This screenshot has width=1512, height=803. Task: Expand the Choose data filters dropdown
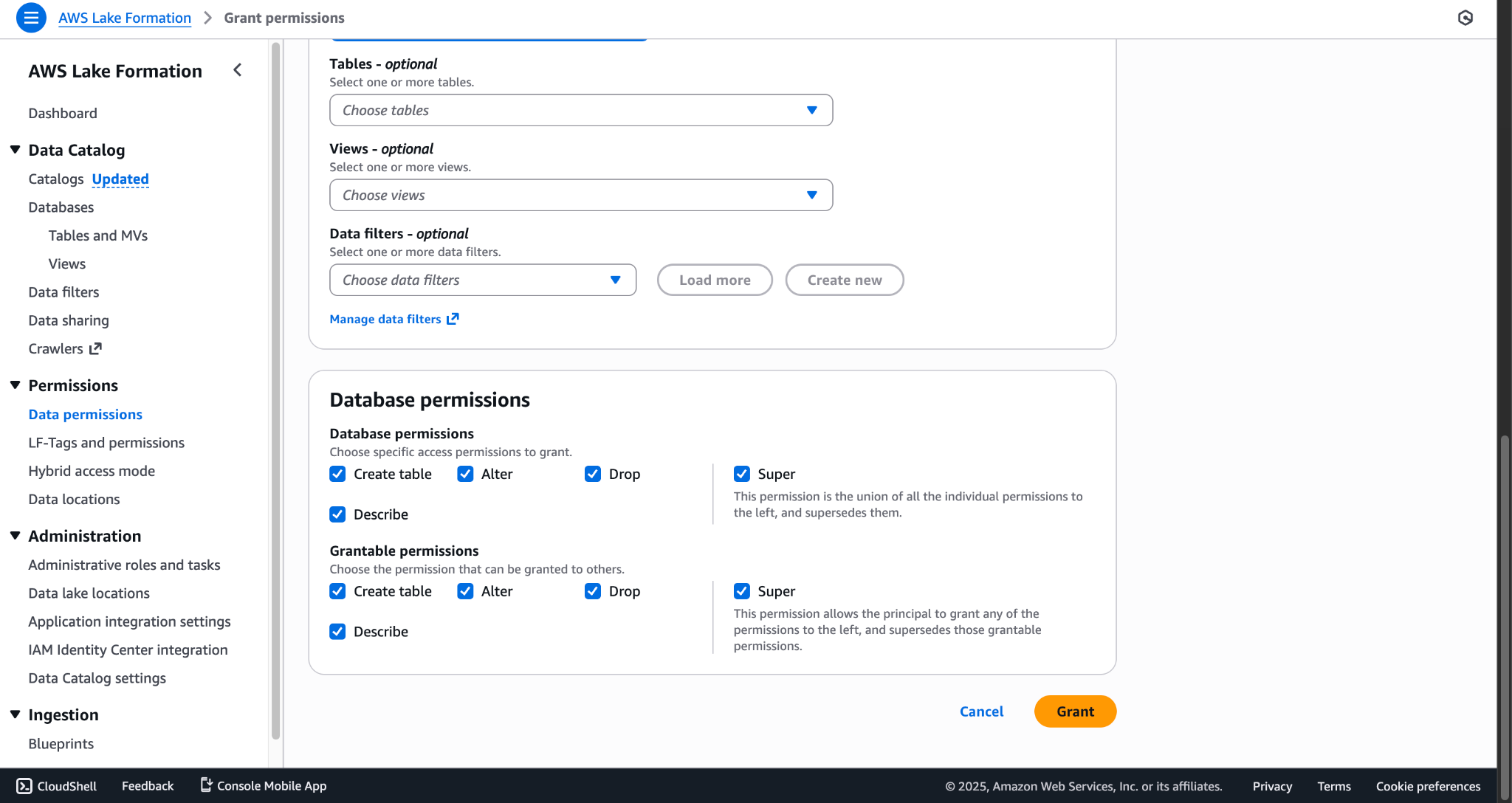(483, 280)
